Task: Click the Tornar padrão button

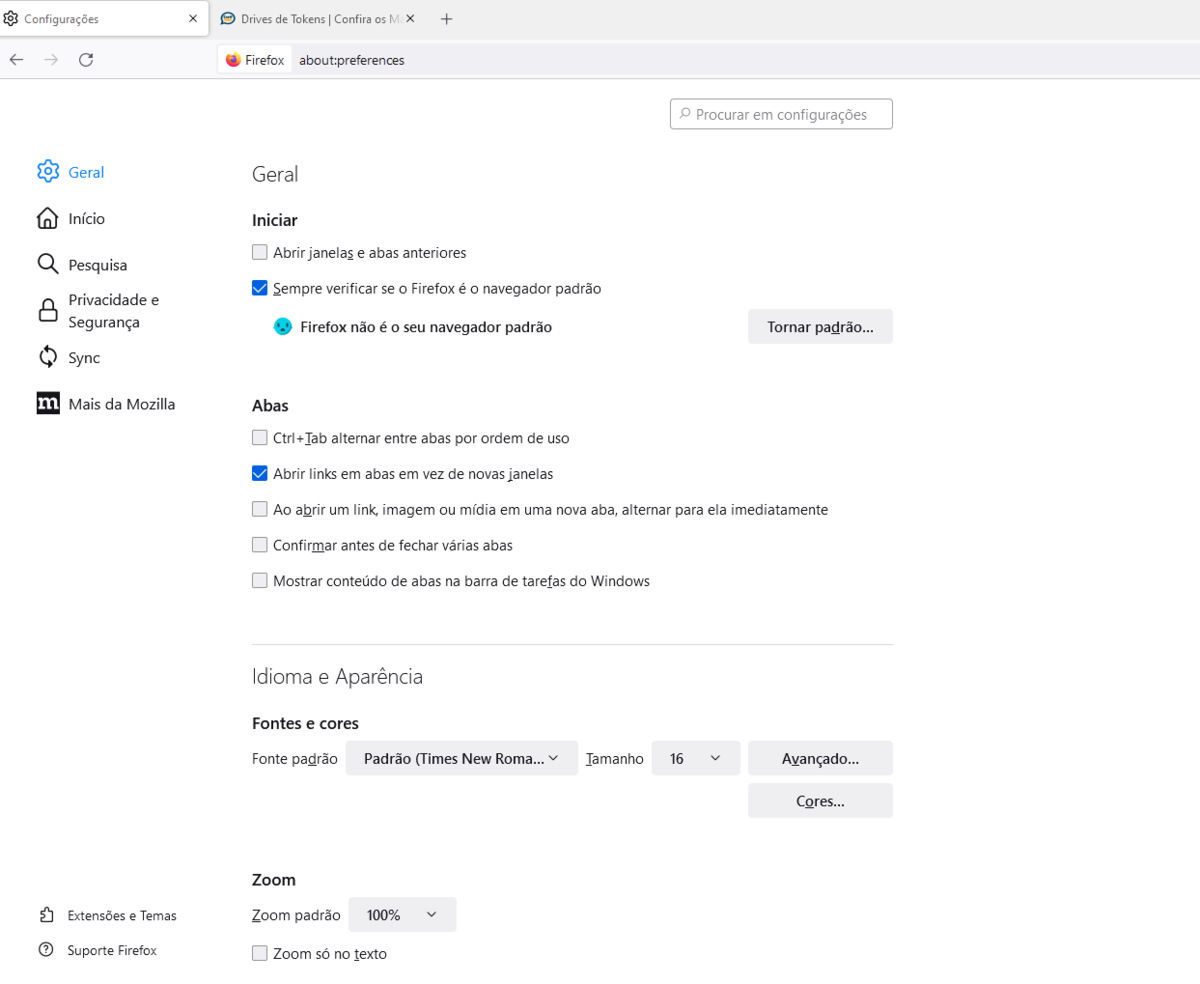Action: coord(819,326)
